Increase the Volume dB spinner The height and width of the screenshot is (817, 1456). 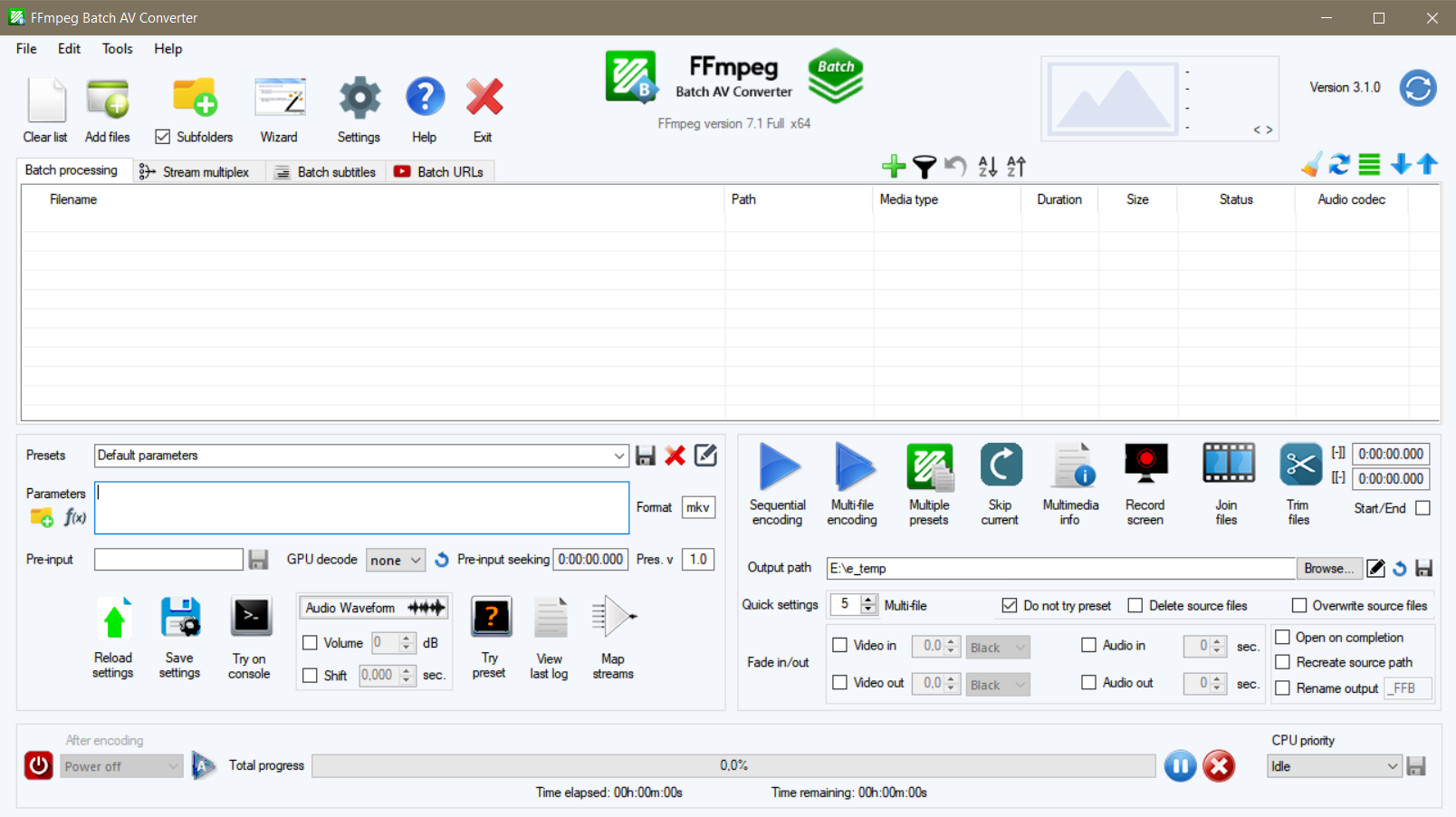click(407, 639)
